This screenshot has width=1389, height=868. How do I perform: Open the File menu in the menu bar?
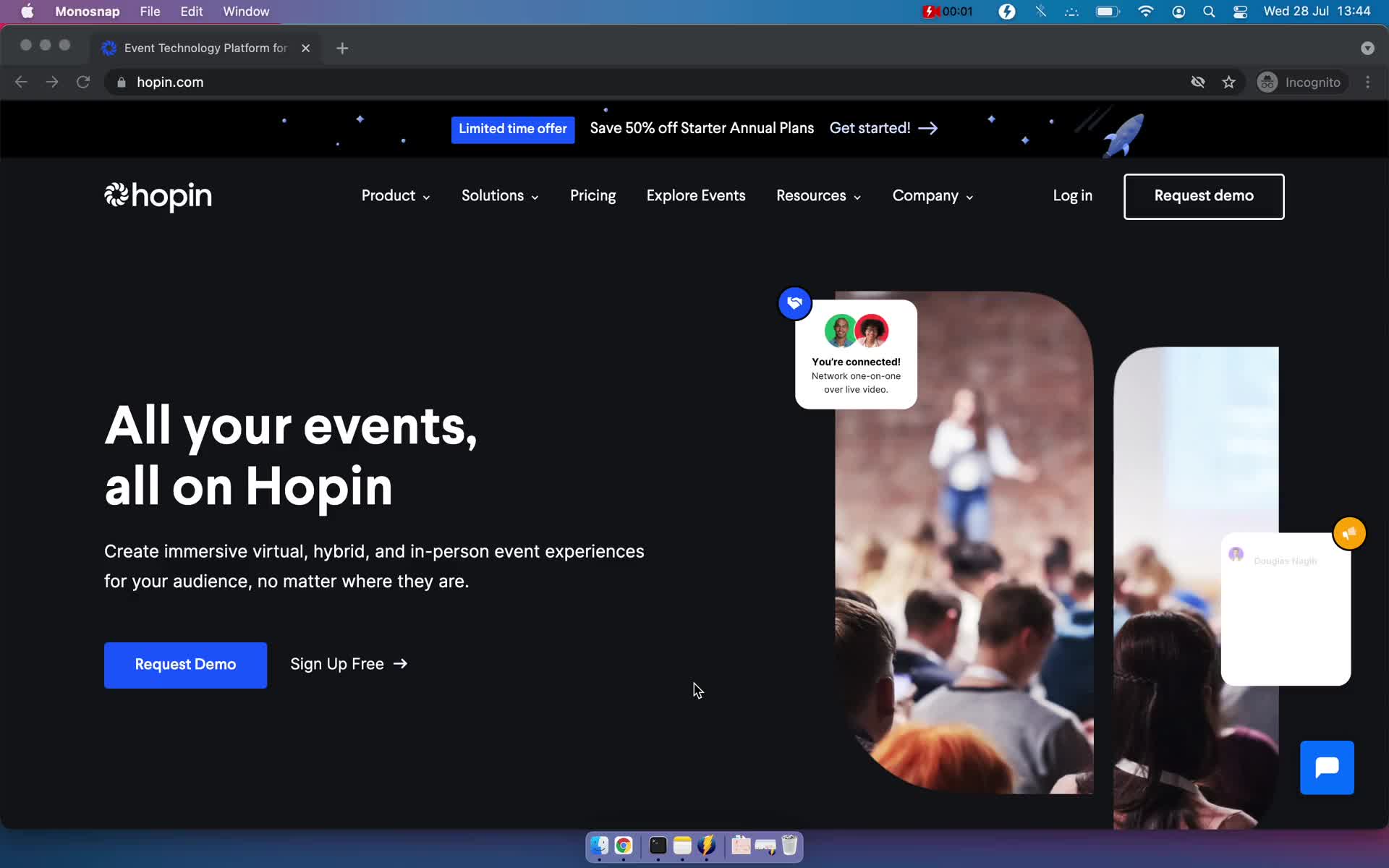[150, 12]
